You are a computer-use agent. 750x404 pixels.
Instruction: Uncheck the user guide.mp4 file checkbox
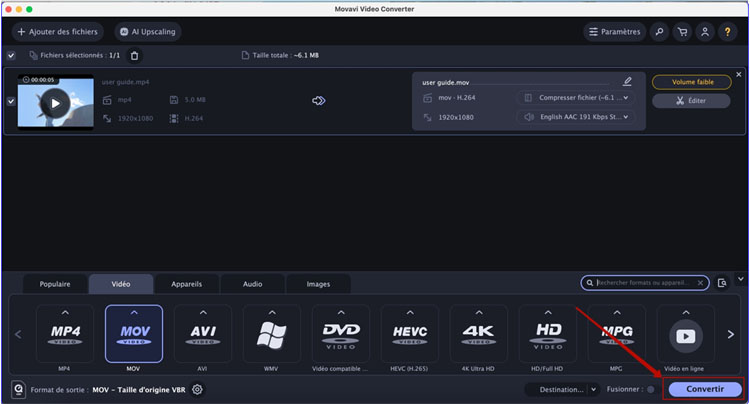(11, 101)
